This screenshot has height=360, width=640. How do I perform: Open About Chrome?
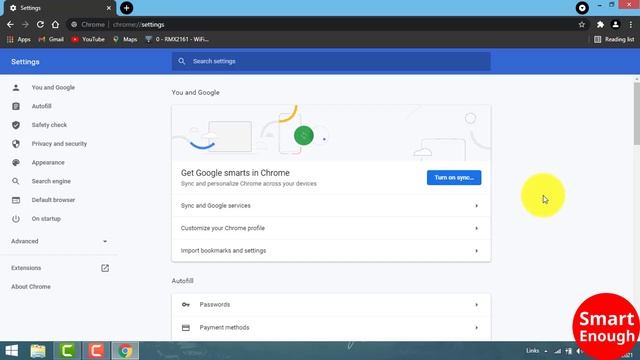pyautogui.click(x=31, y=287)
